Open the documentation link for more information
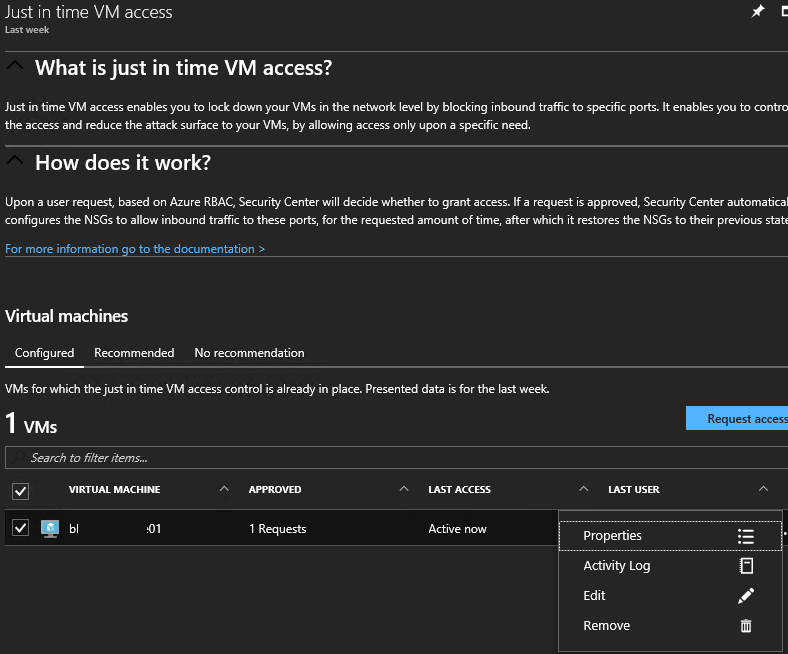This screenshot has height=654, width=788. tap(135, 249)
